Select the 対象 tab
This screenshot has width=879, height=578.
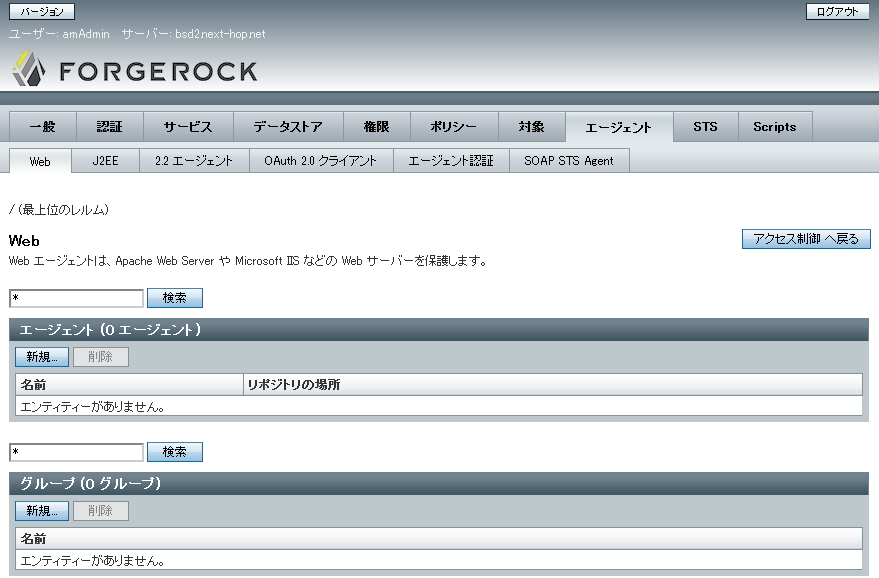[x=533, y=127]
